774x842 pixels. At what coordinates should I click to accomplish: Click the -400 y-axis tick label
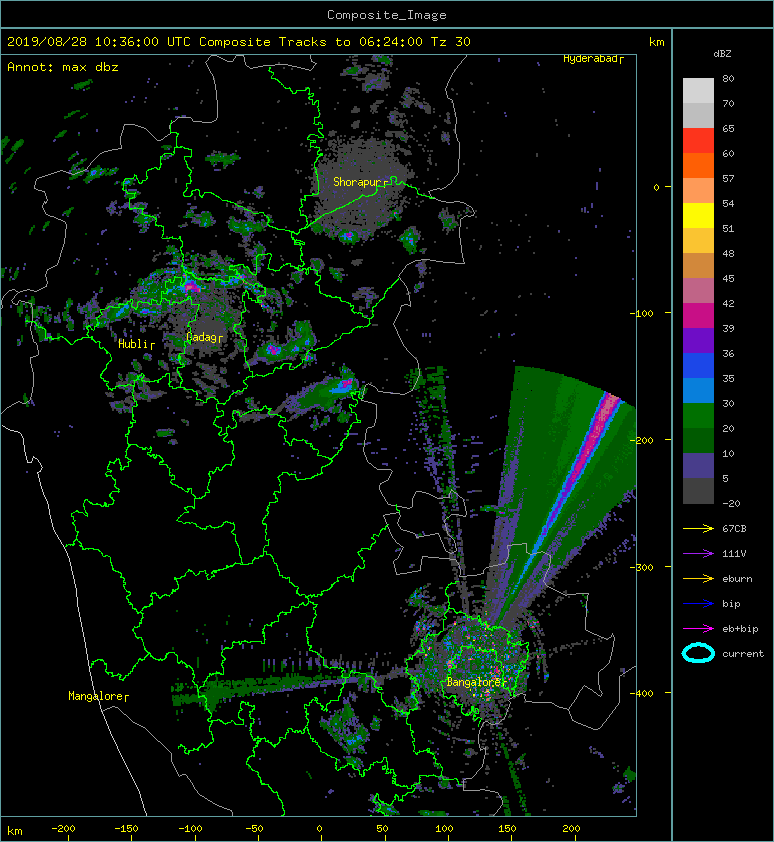pyautogui.click(x=642, y=693)
